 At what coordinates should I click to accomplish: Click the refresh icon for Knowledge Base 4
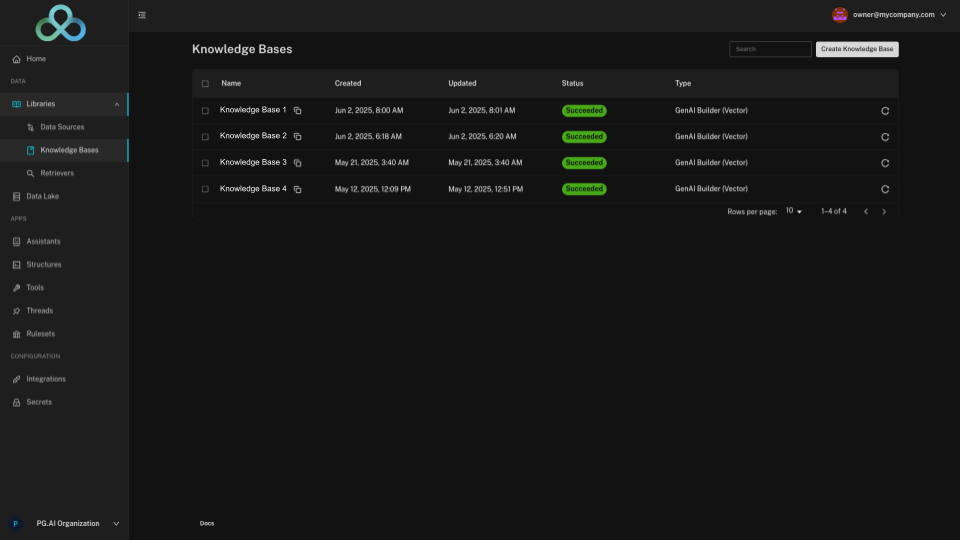tap(885, 189)
